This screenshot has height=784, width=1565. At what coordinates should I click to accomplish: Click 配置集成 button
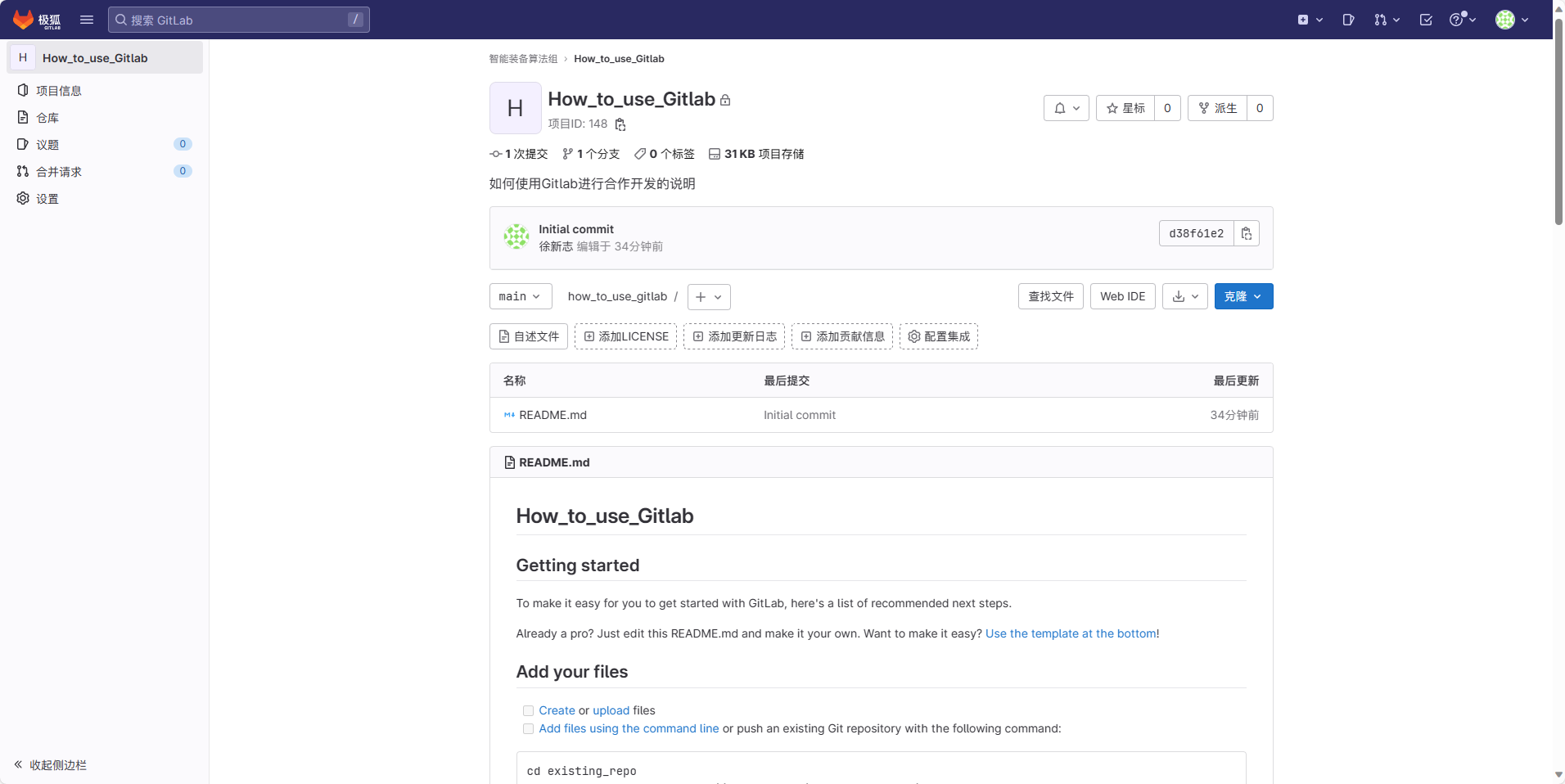tap(939, 336)
